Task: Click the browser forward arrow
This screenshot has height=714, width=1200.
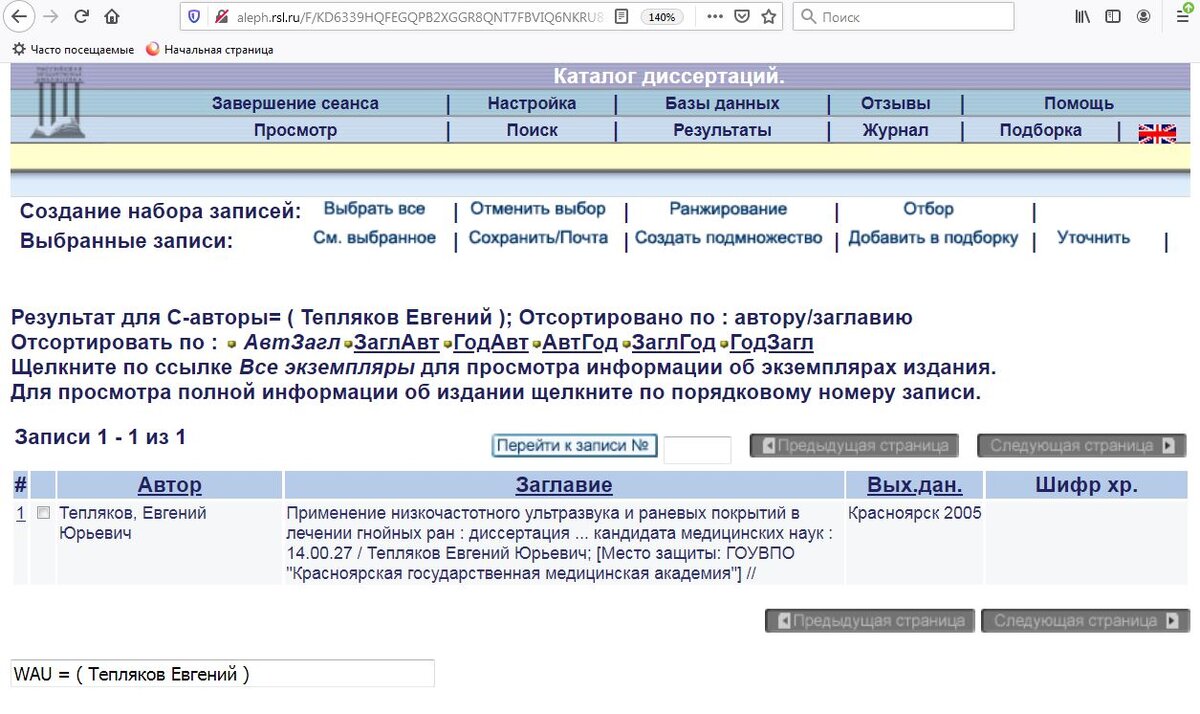Action: [51, 16]
